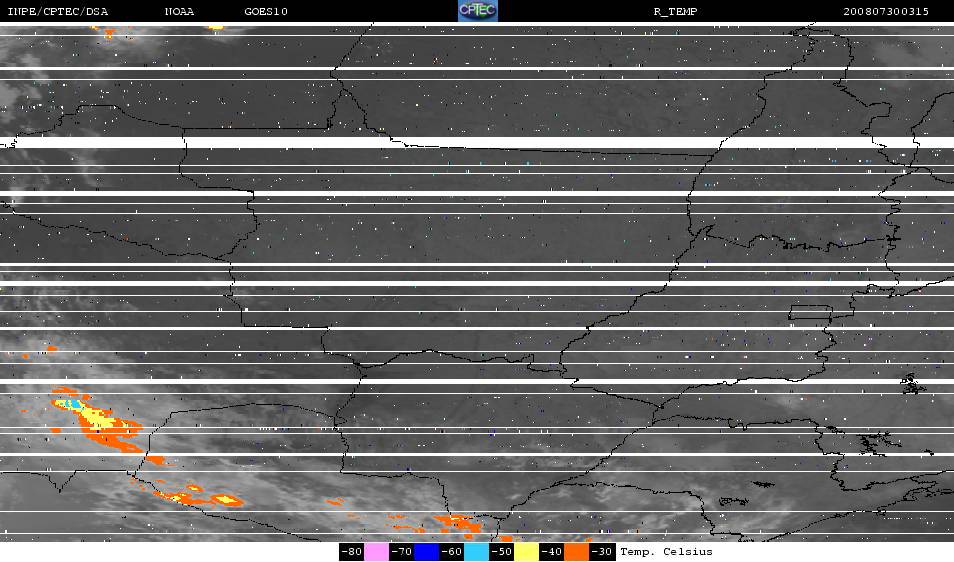
Task: Click the orange -40 legend swatch
Action: point(576,552)
